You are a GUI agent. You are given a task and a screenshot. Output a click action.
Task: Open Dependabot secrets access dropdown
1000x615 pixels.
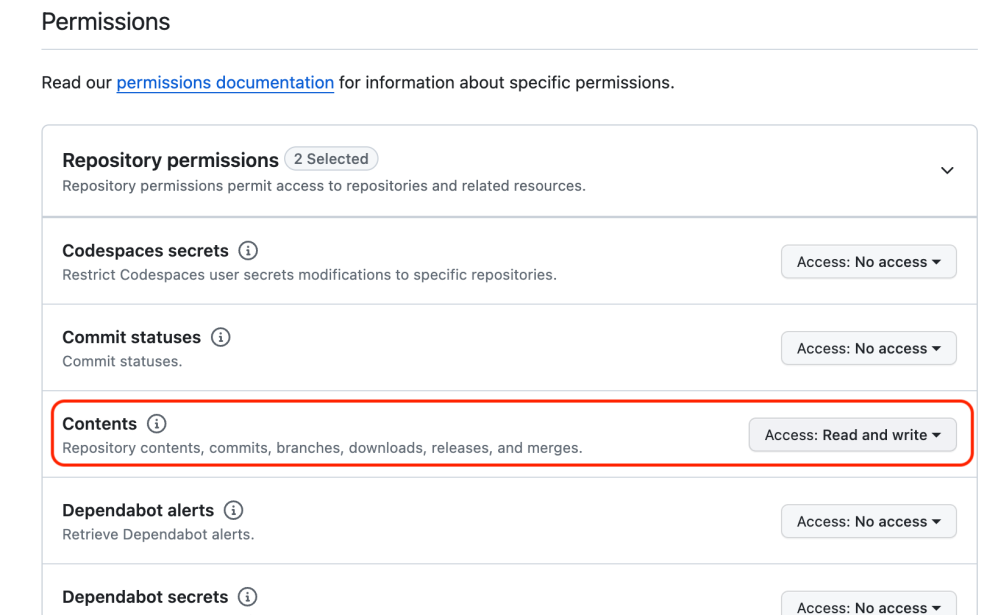coord(869,604)
